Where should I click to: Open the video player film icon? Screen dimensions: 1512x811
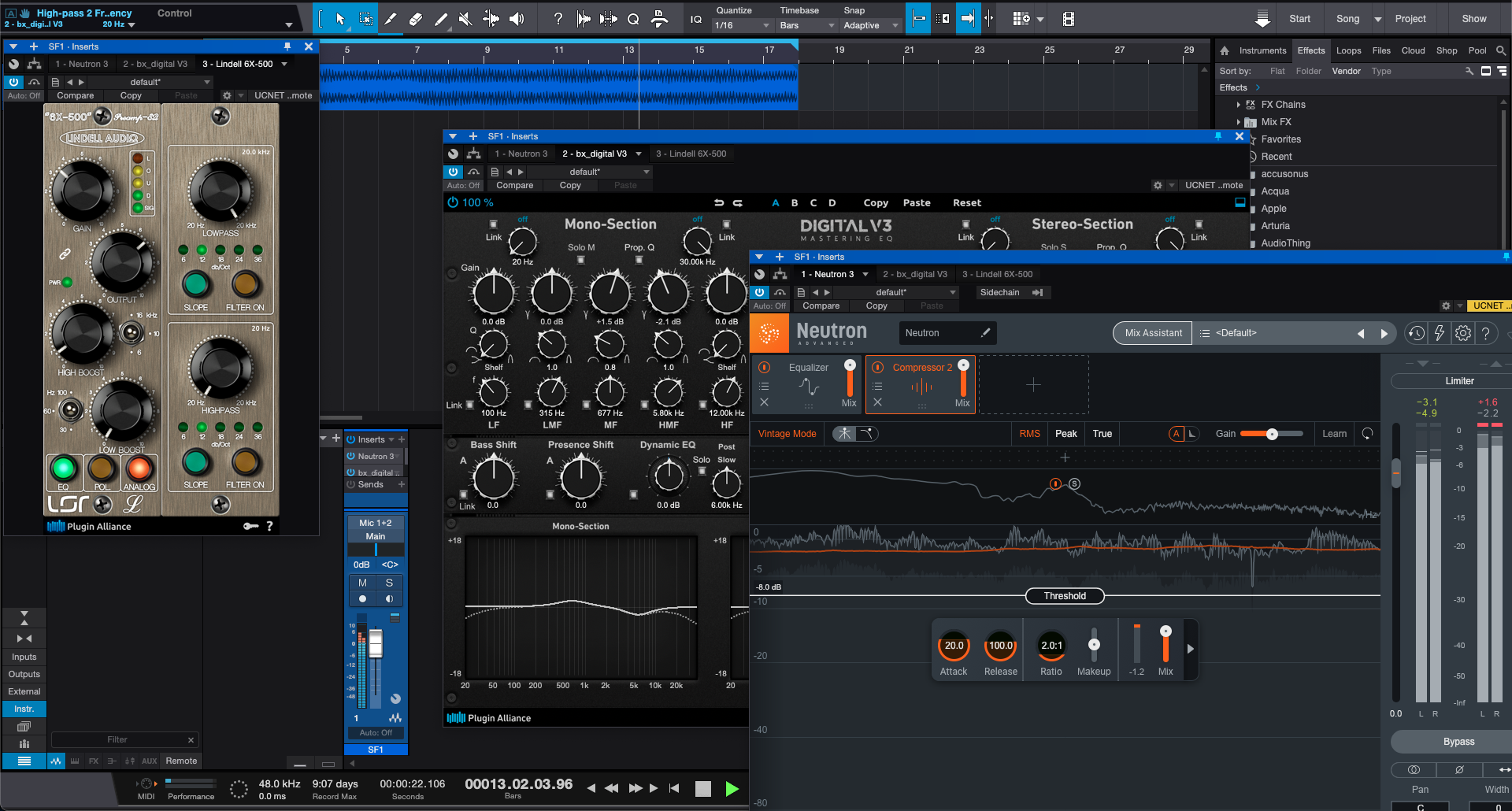point(1069,19)
